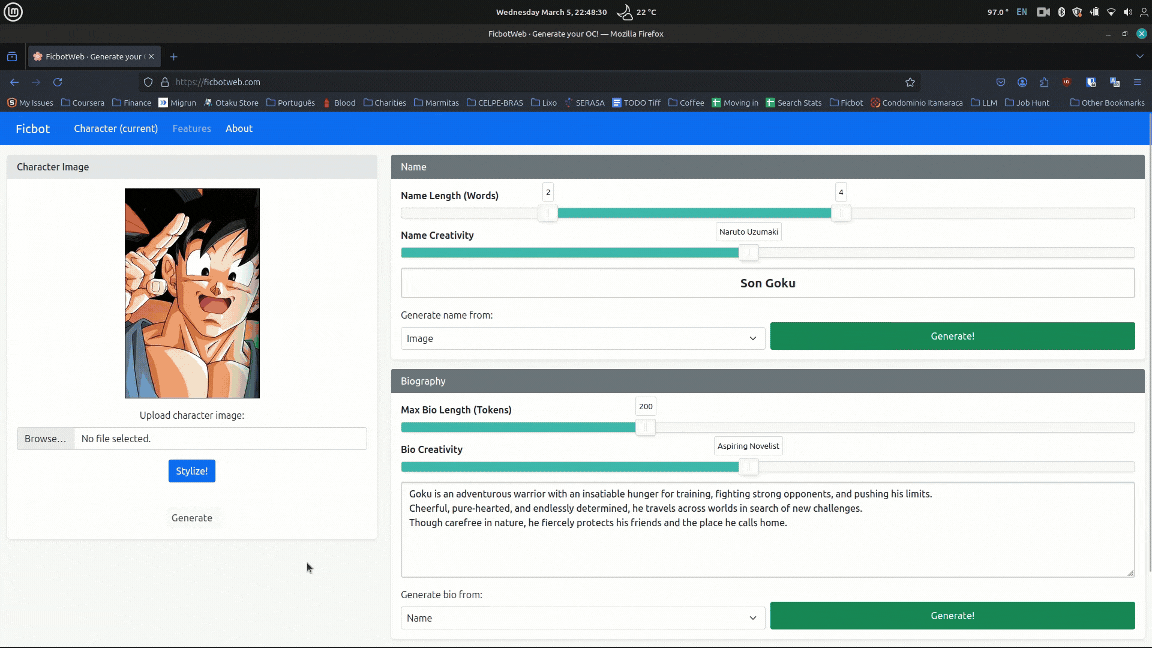Open the user account tray icon

click(1144, 12)
